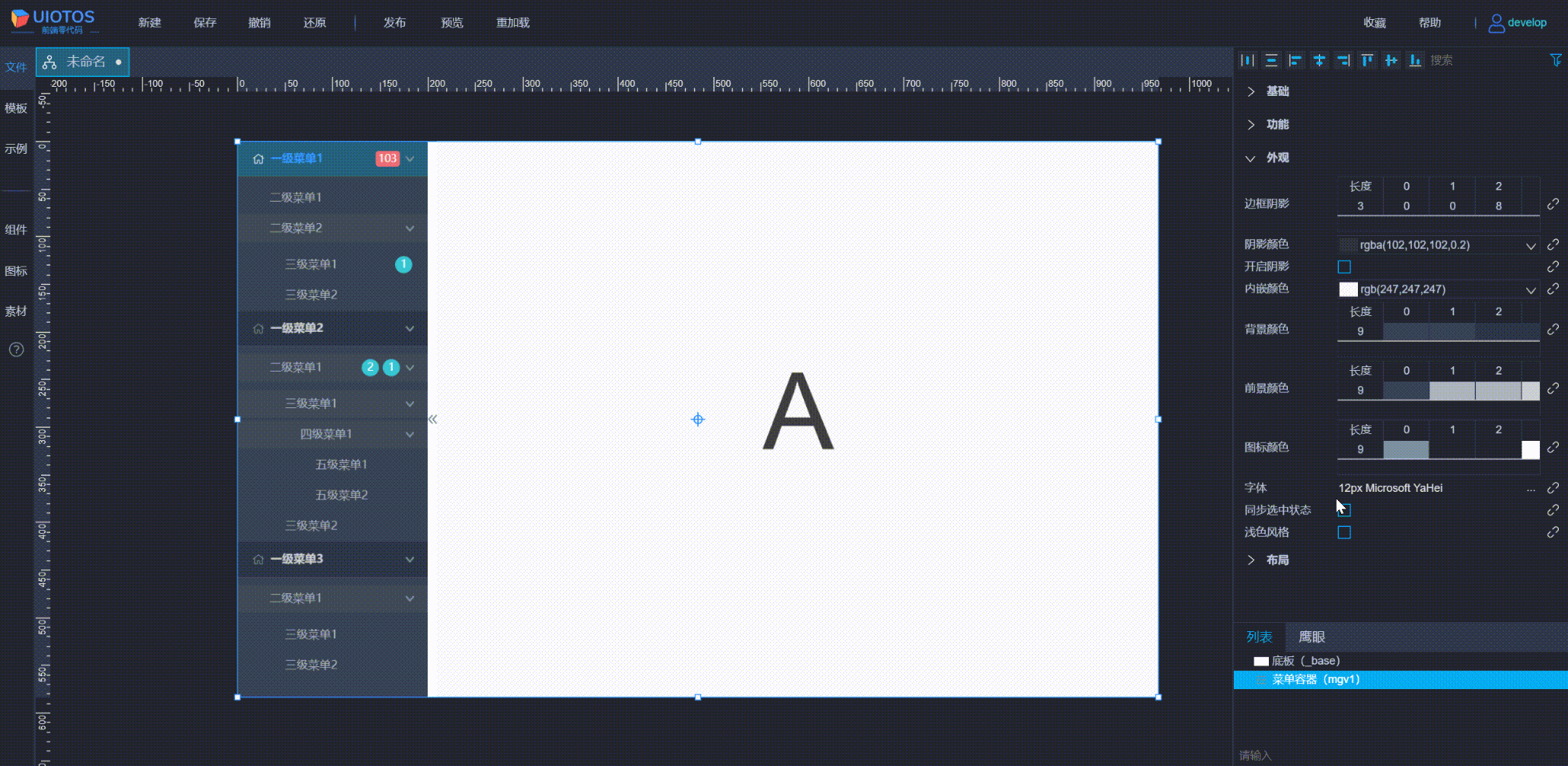
Task: Open the filter icon beside the search box
Action: click(x=1554, y=60)
